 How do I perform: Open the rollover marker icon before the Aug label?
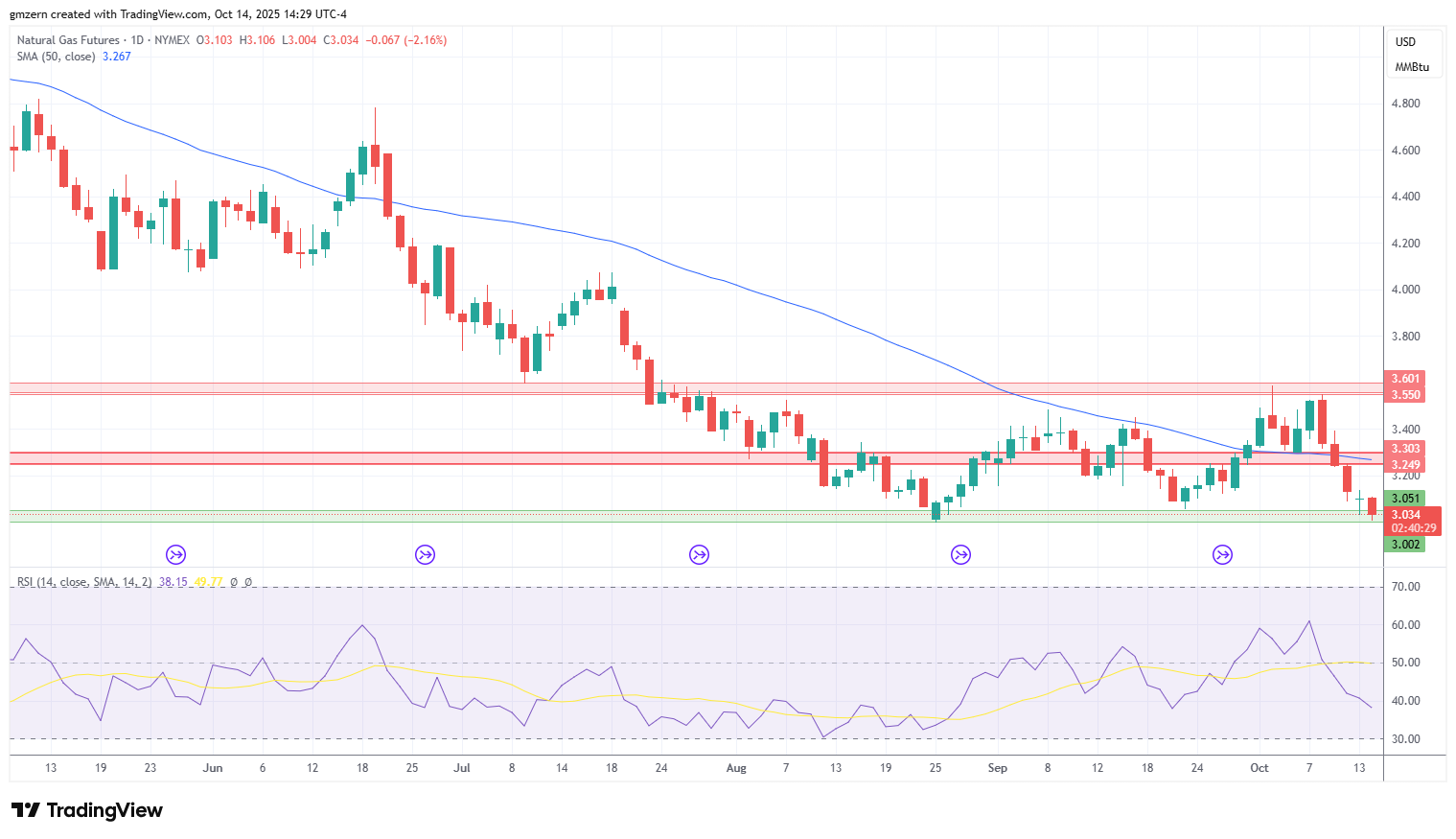coord(699,554)
